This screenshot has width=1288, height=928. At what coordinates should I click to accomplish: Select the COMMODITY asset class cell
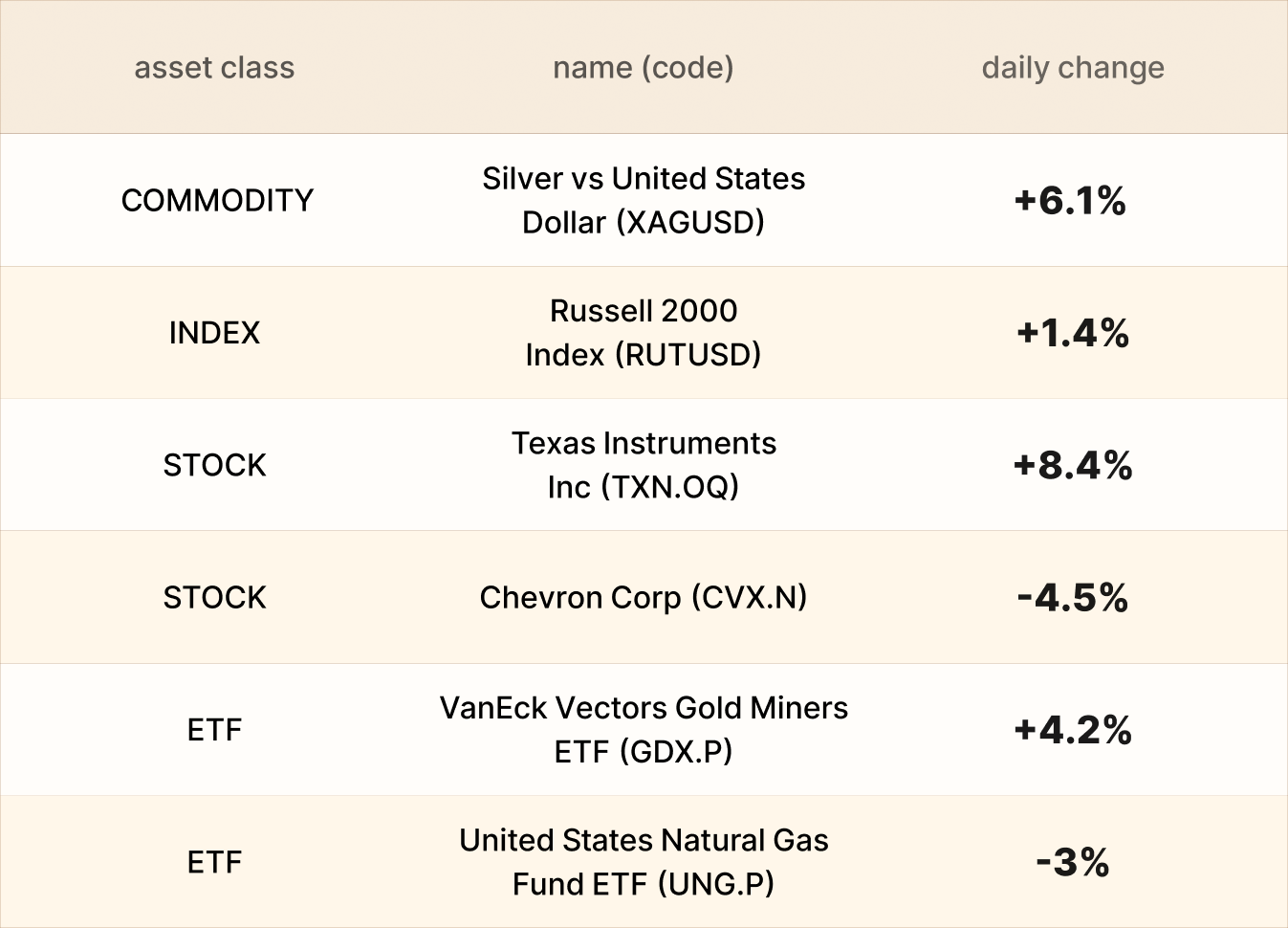click(217, 200)
